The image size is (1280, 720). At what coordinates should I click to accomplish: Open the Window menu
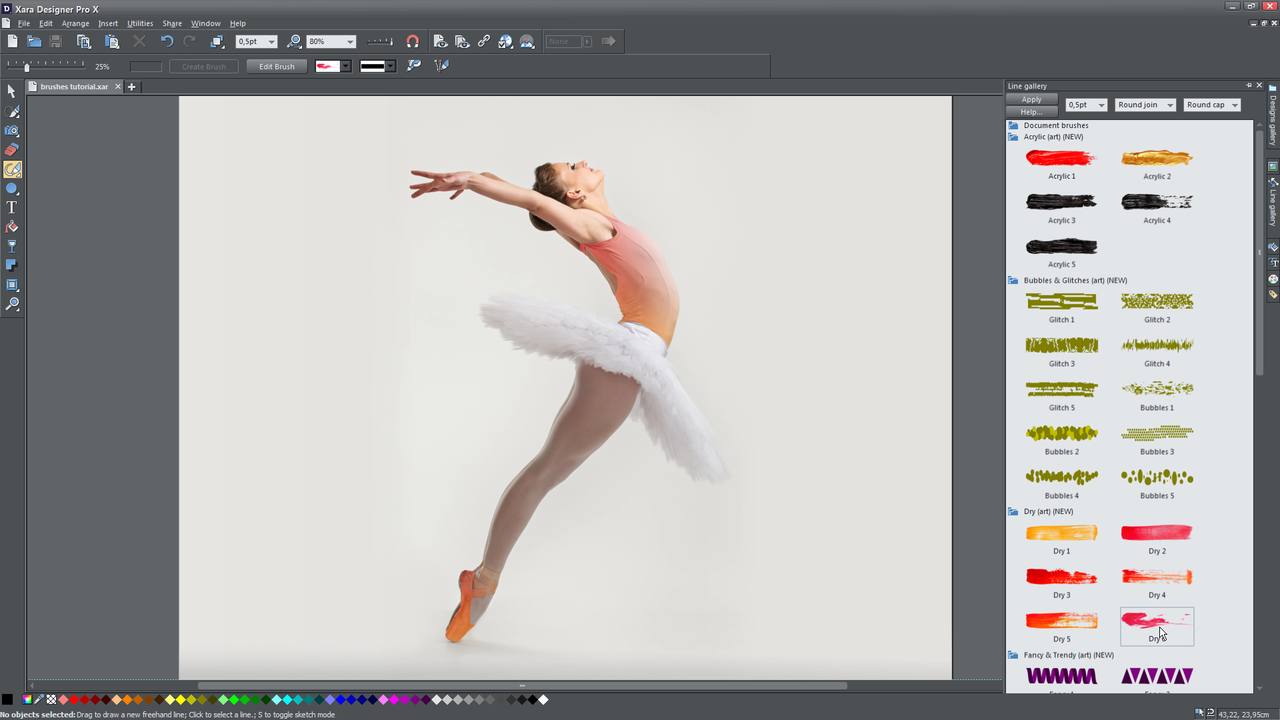206,23
